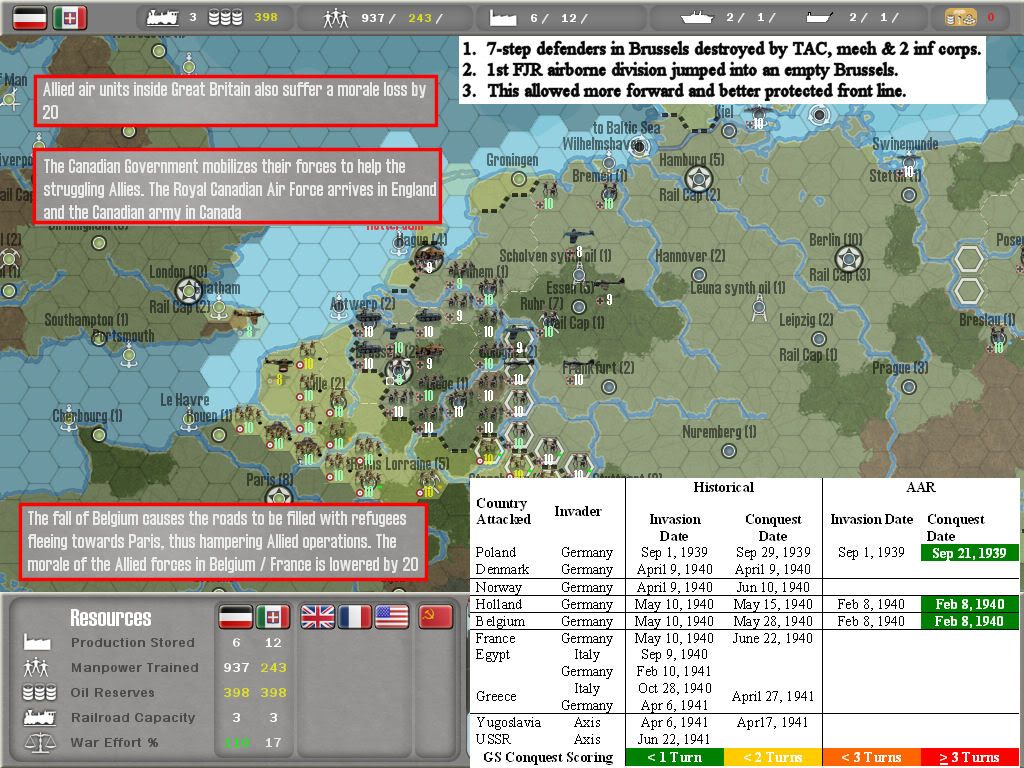
Task: Click the locomotive icon in the top bar
Action: click(x=163, y=18)
